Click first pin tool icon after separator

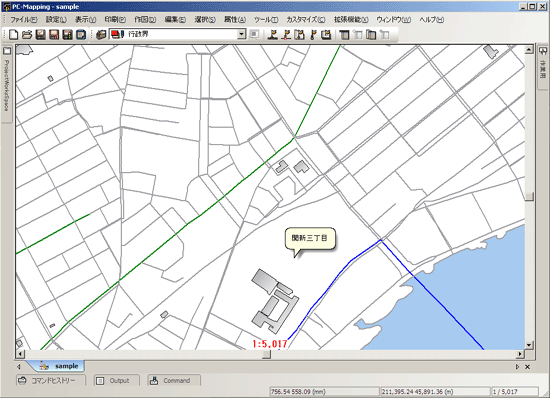[x=273, y=34]
